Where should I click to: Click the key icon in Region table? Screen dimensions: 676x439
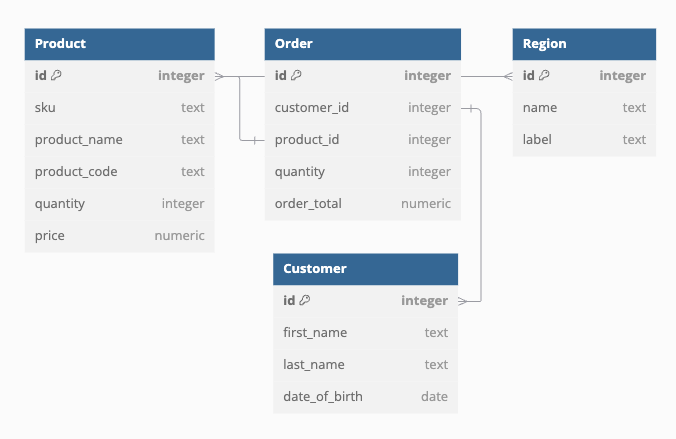point(544,76)
